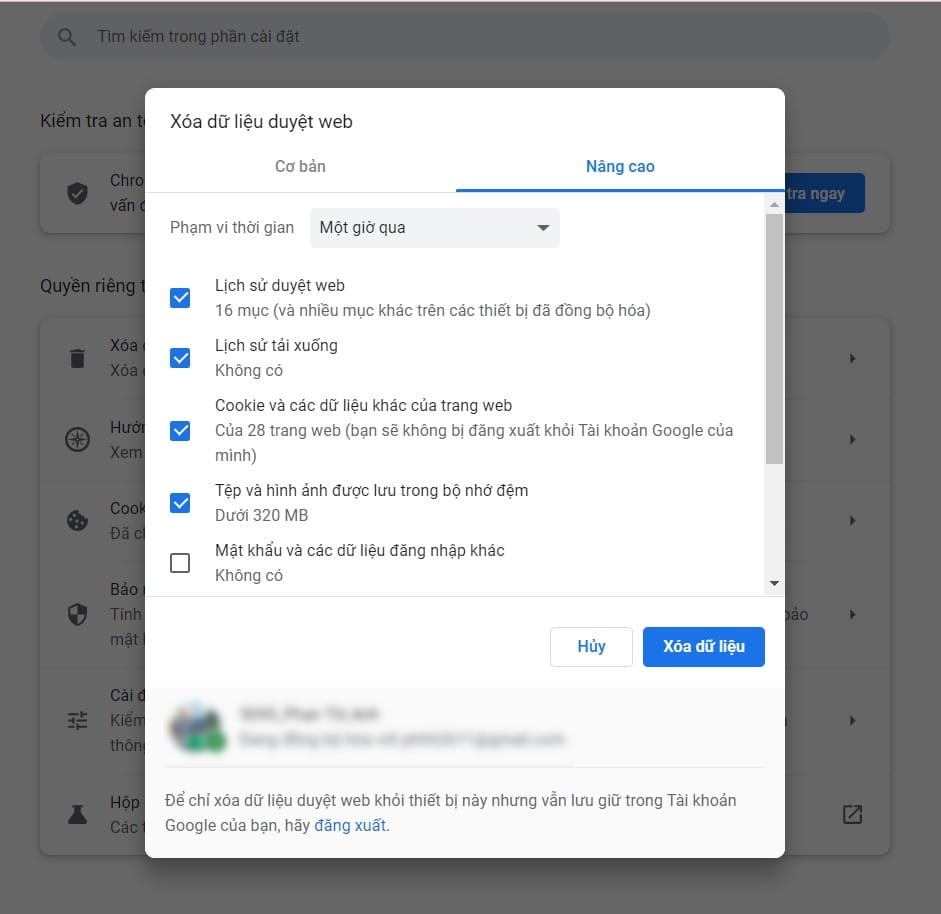941x914 pixels.
Task: Click the safety check shield icon
Action: tap(77, 193)
